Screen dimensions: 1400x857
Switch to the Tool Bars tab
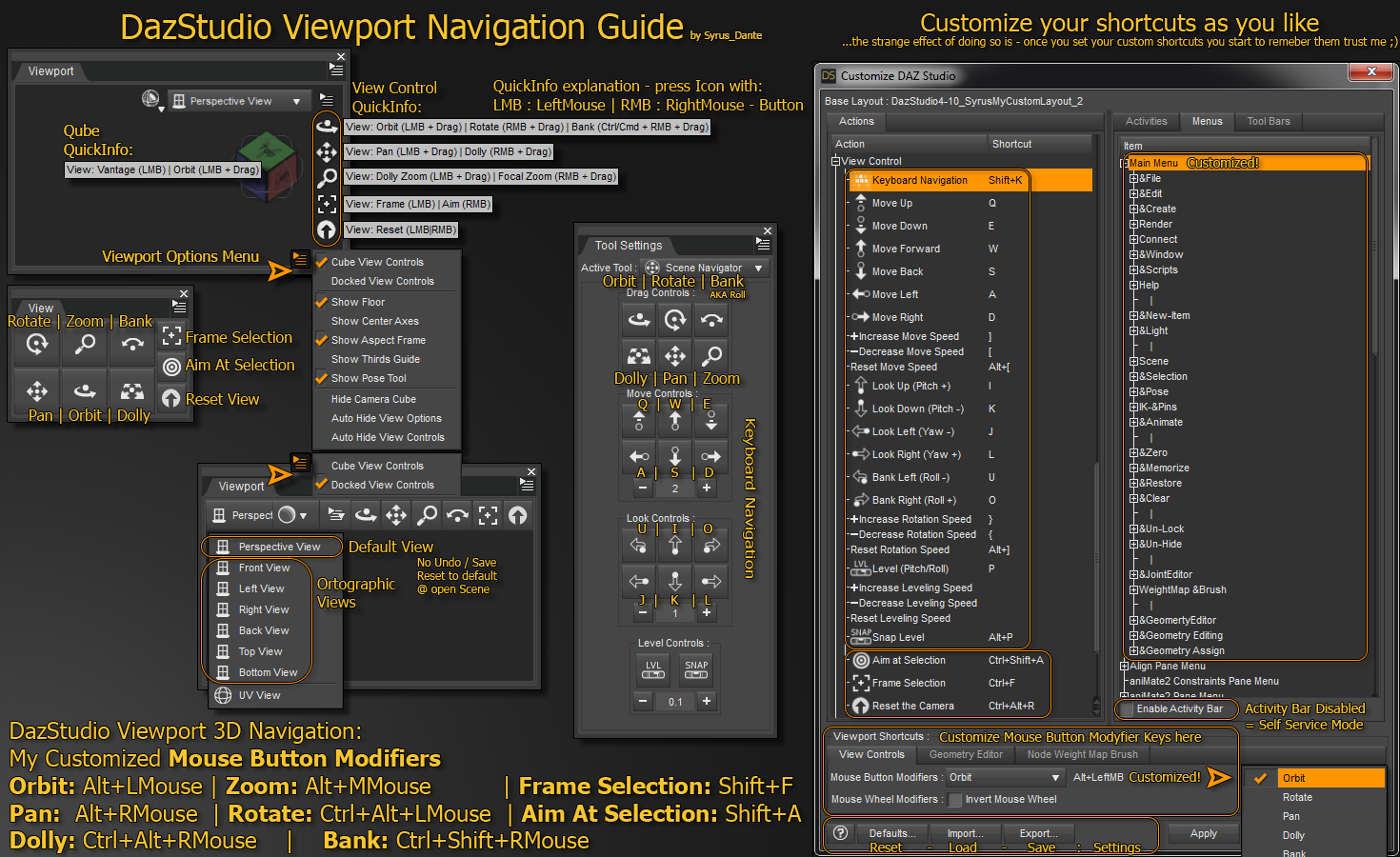click(1269, 121)
